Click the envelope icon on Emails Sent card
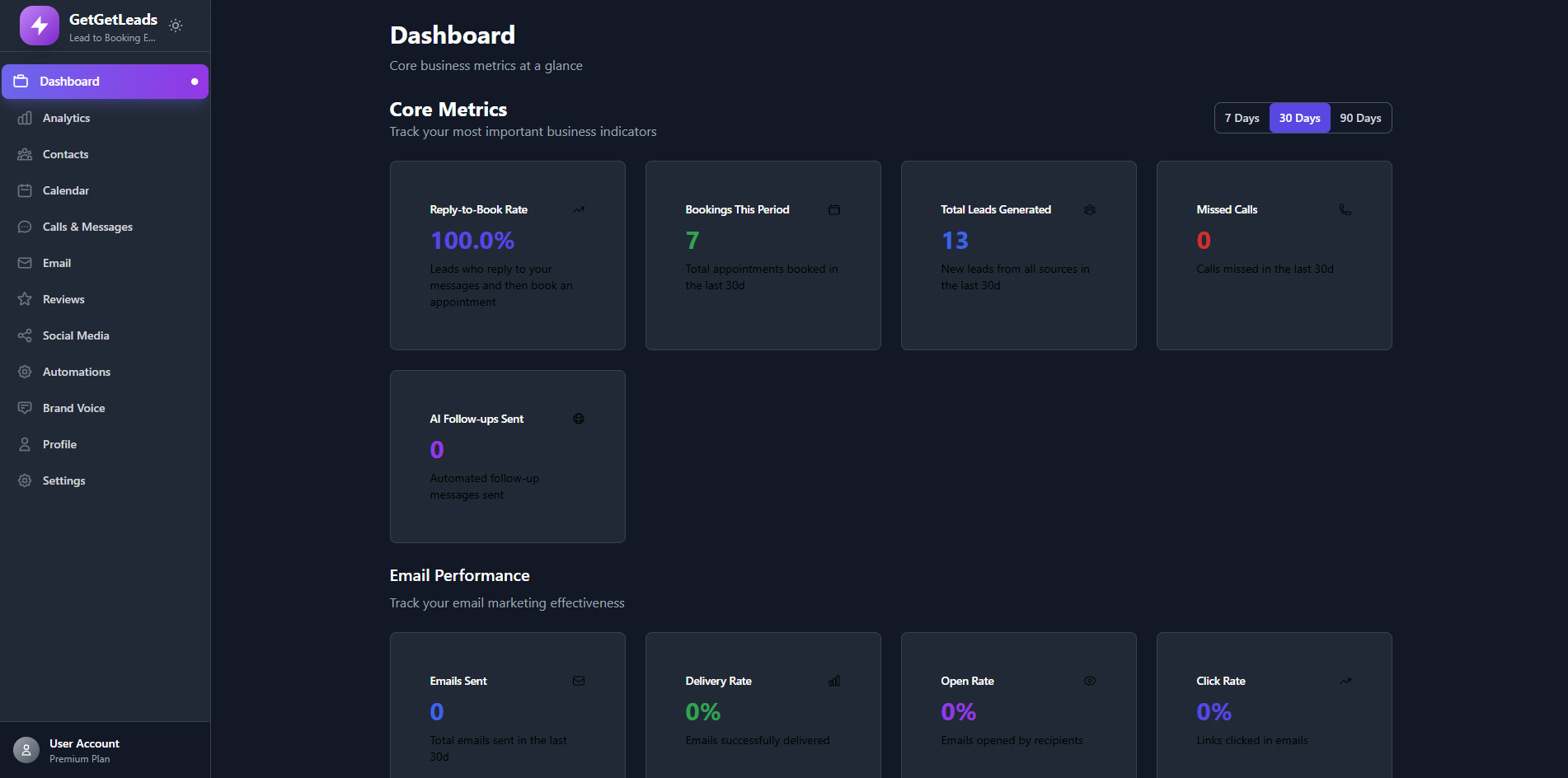Screen dimensions: 1568x778 point(578,681)
